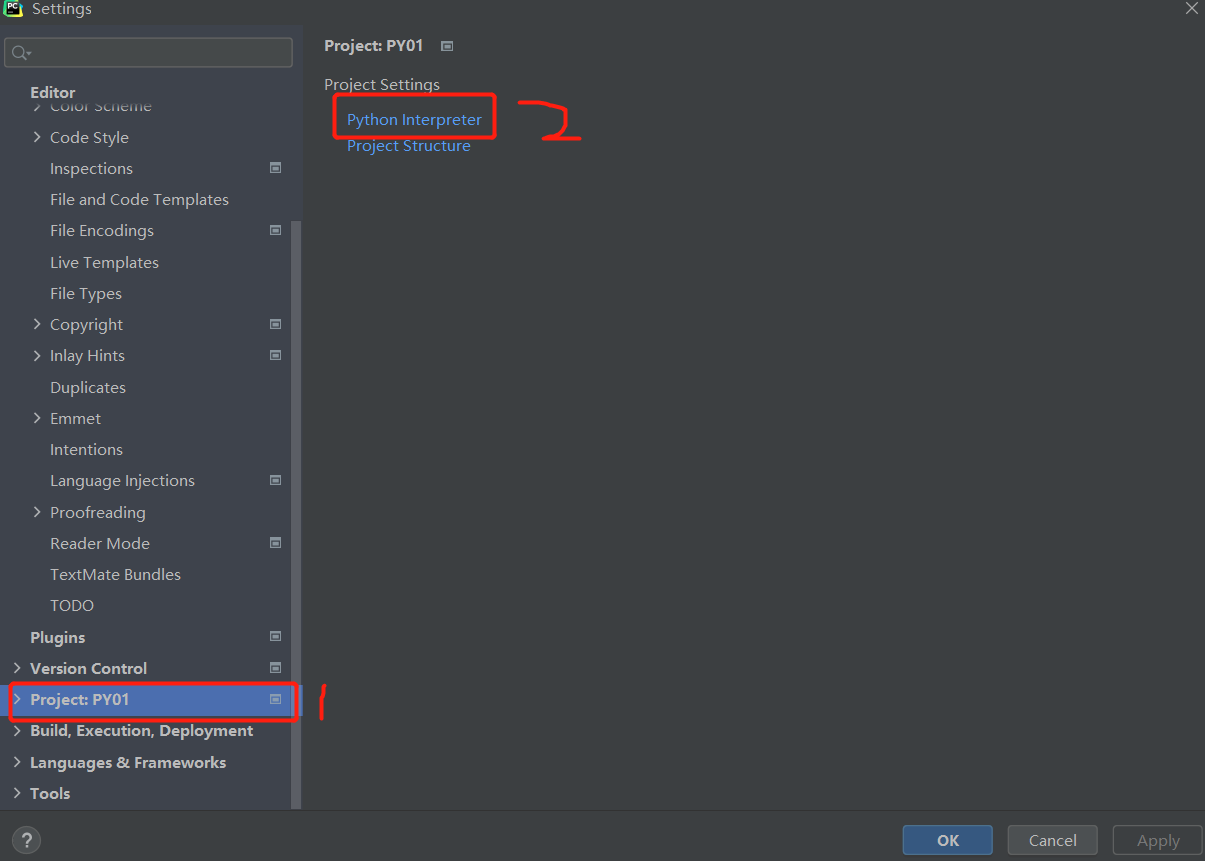Select Proofreading in the settings tree

98,512
